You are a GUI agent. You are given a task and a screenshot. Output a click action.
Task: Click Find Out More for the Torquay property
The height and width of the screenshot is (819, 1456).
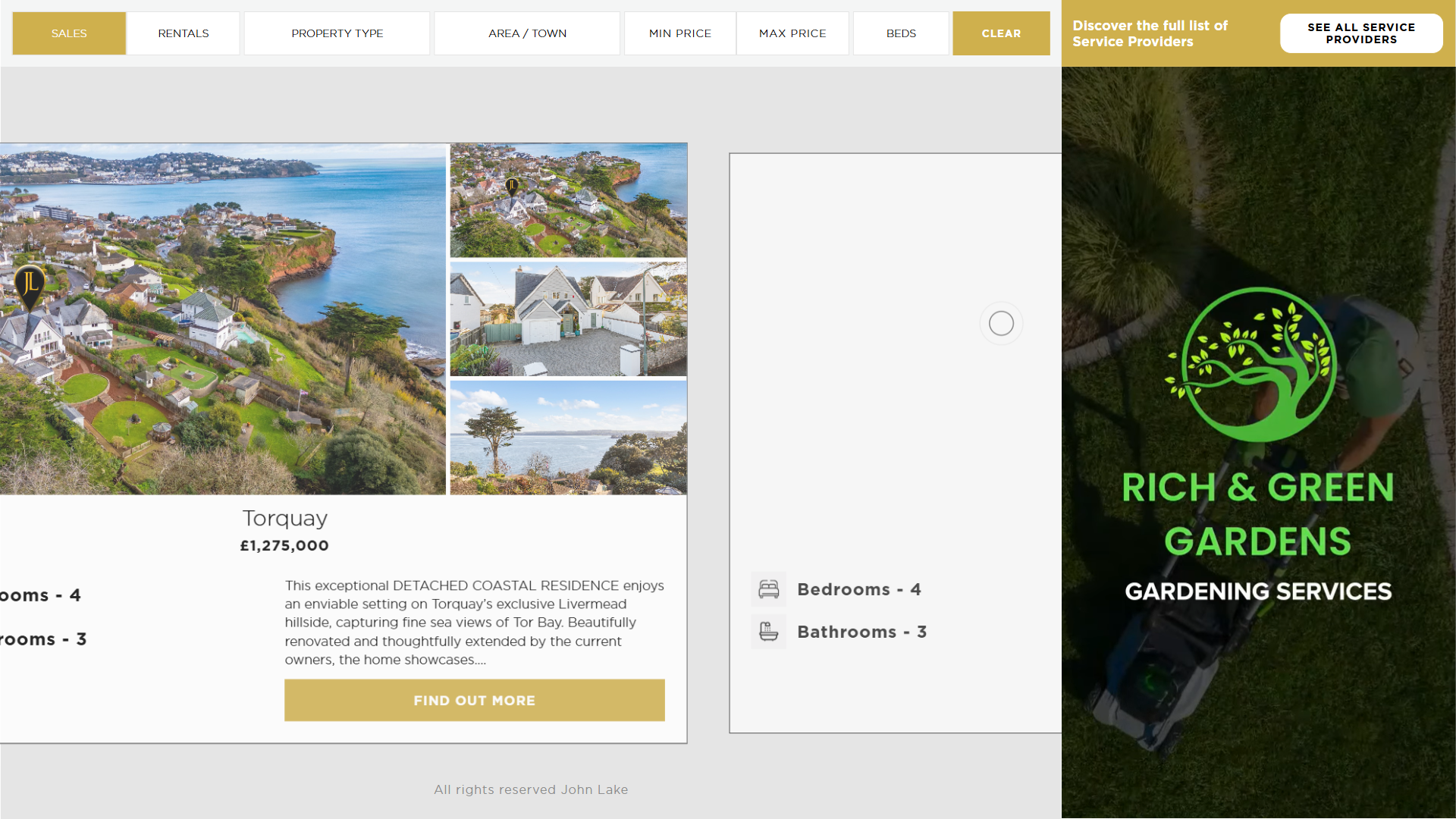474,700
